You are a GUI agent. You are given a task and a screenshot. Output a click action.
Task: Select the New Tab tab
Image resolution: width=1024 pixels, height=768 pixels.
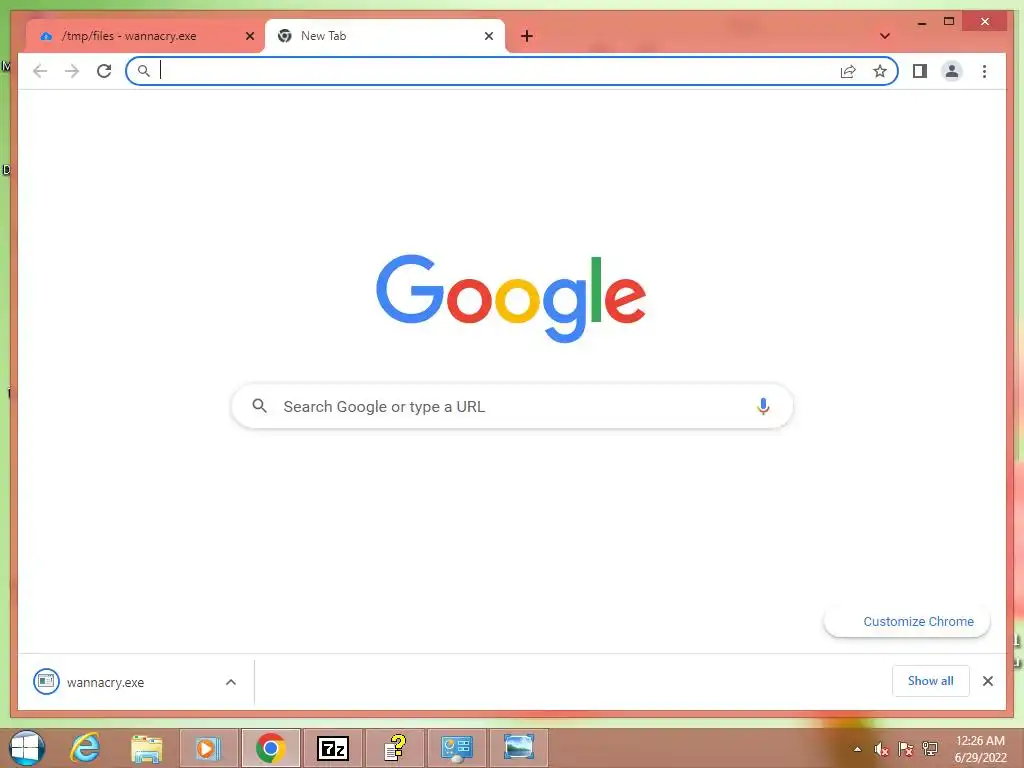384,36
